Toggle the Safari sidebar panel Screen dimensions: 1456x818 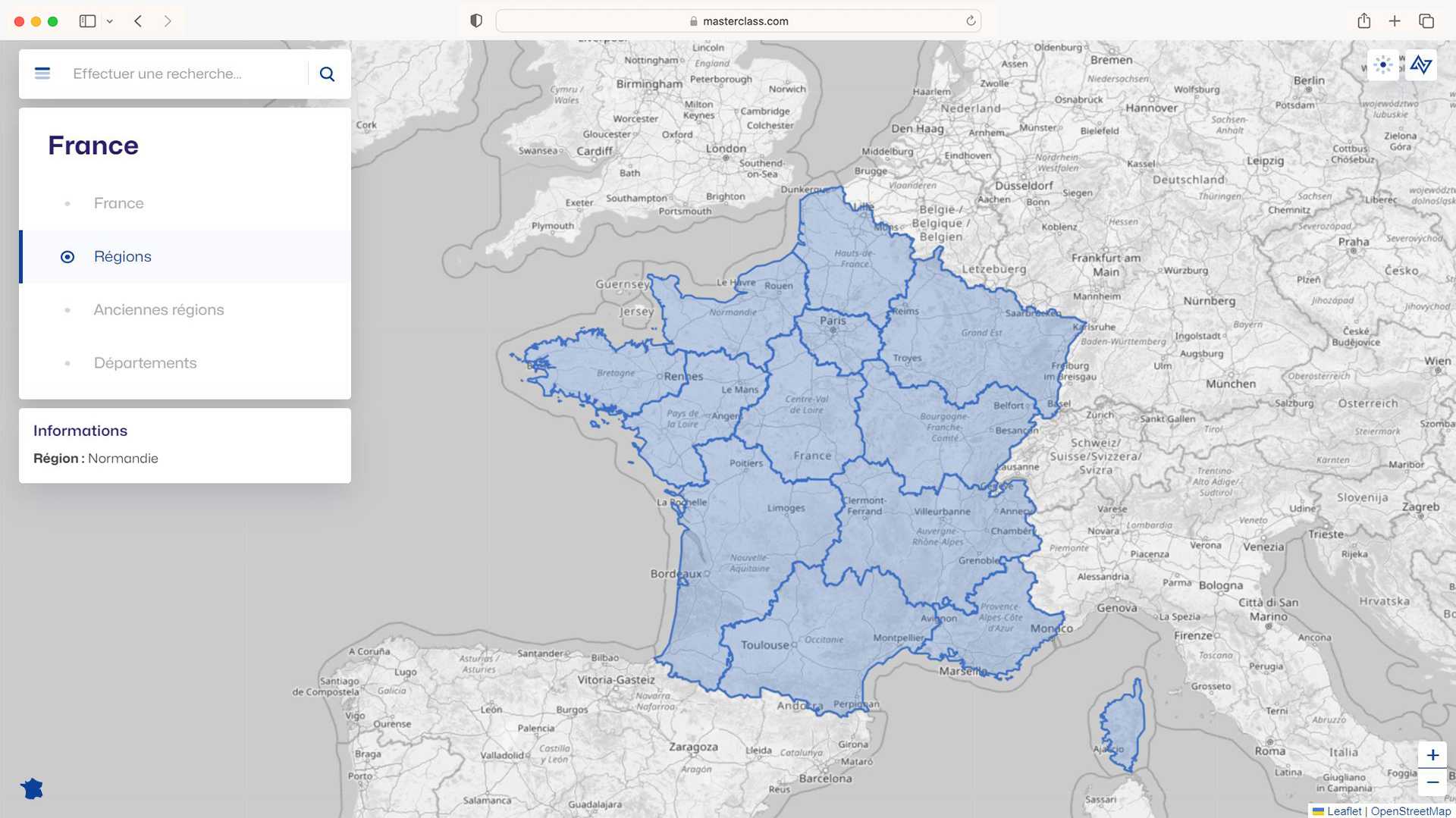click(87, 21)
